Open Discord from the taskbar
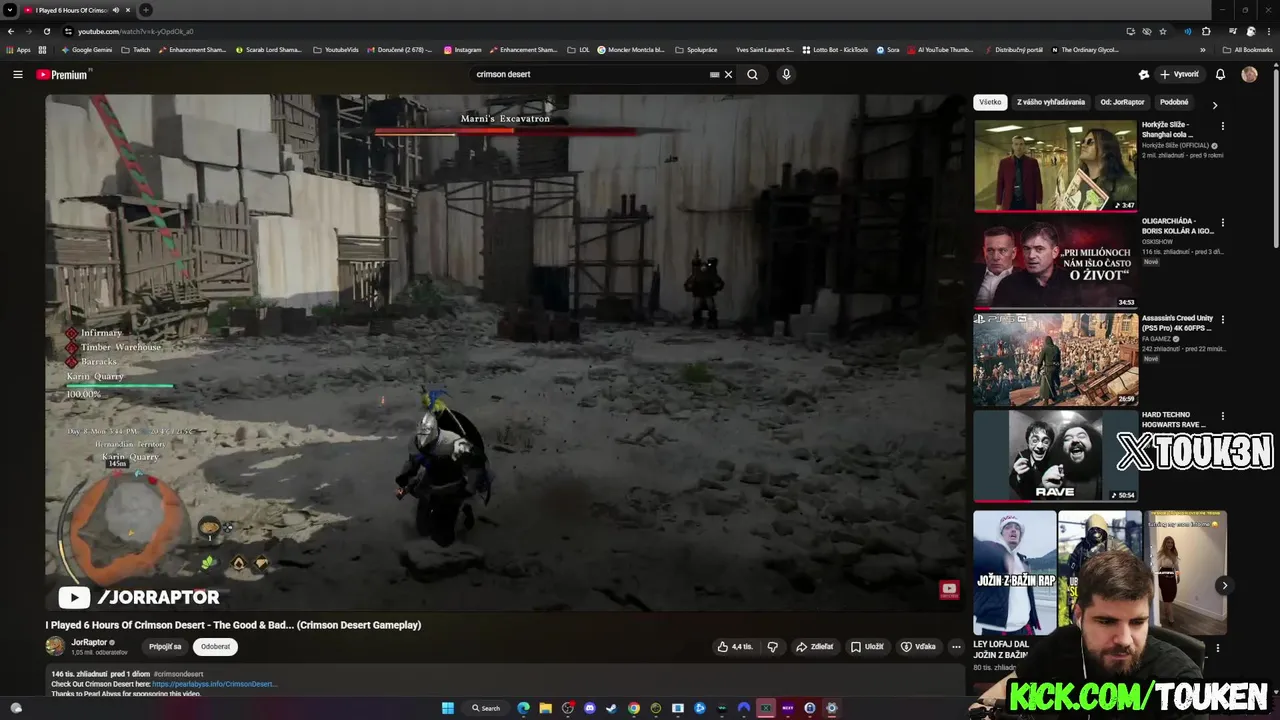 (589, 708)
